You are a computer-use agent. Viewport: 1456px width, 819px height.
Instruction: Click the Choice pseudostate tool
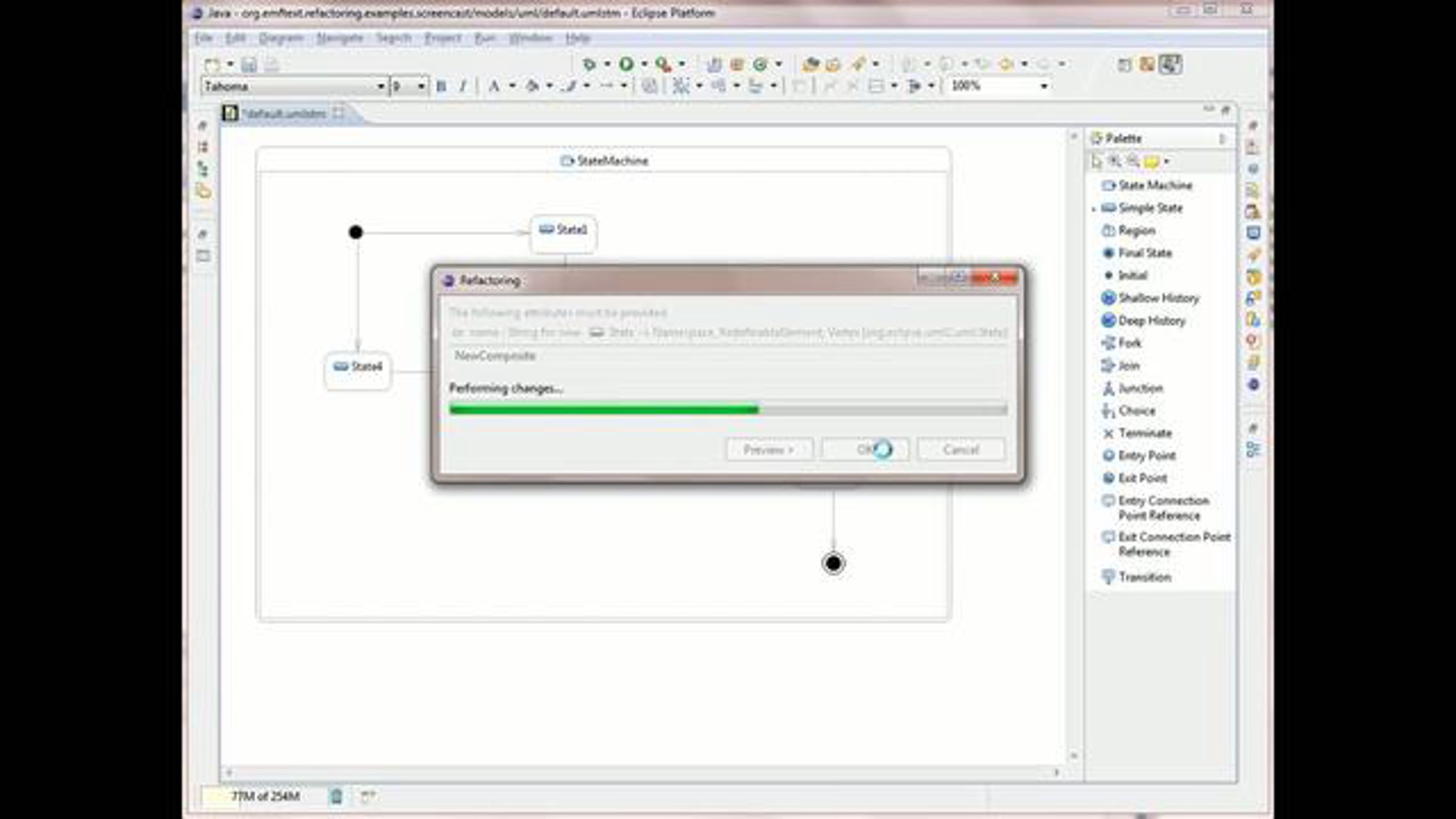point(1128,411)
